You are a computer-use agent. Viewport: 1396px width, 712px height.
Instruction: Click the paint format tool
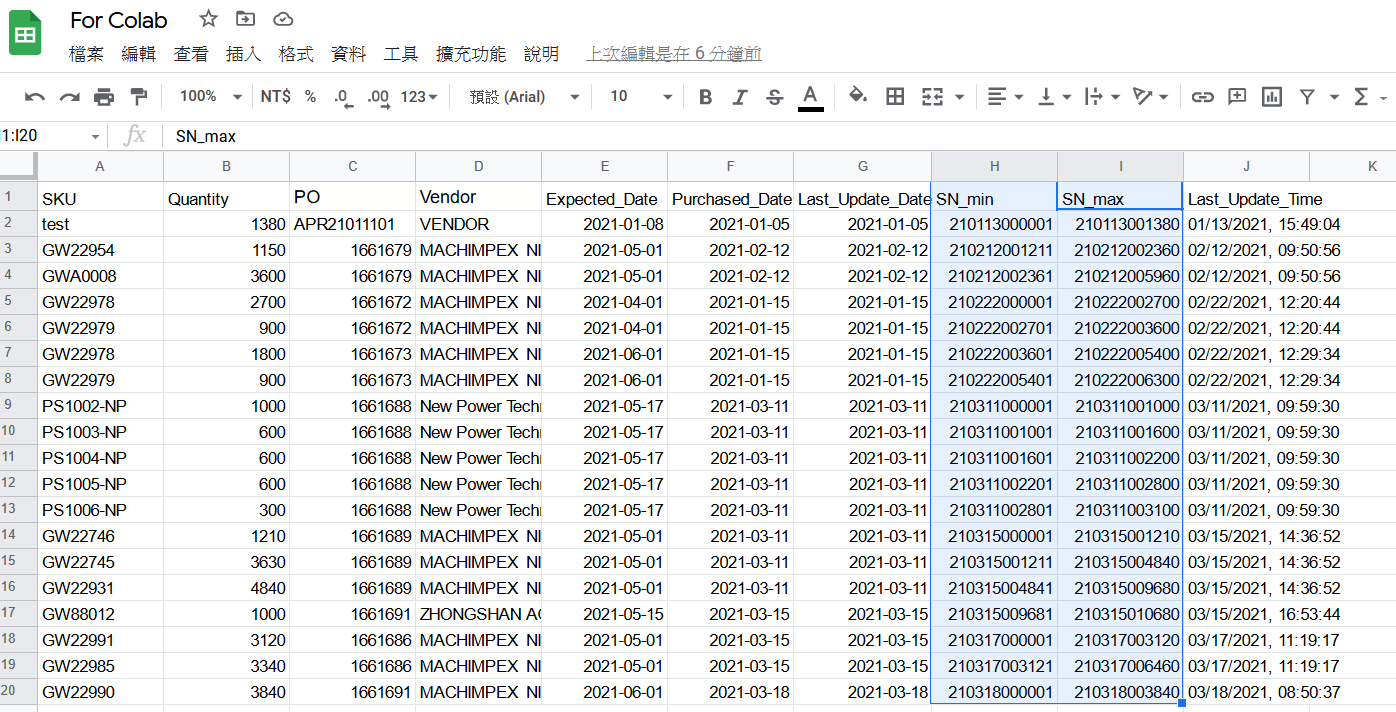point(138,96)
